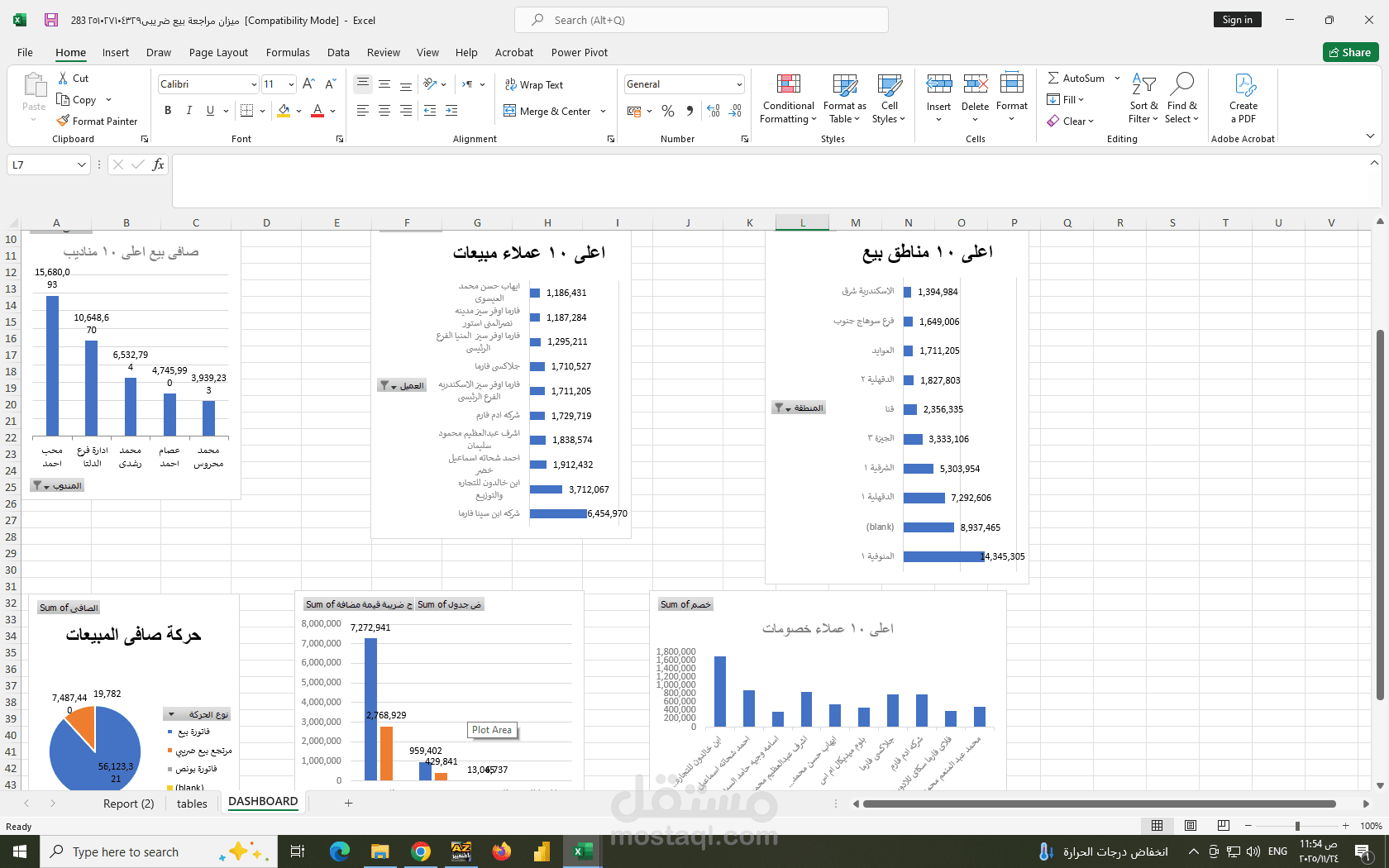
Task: Top-align the cell contents
Action: tap(362, 84)
